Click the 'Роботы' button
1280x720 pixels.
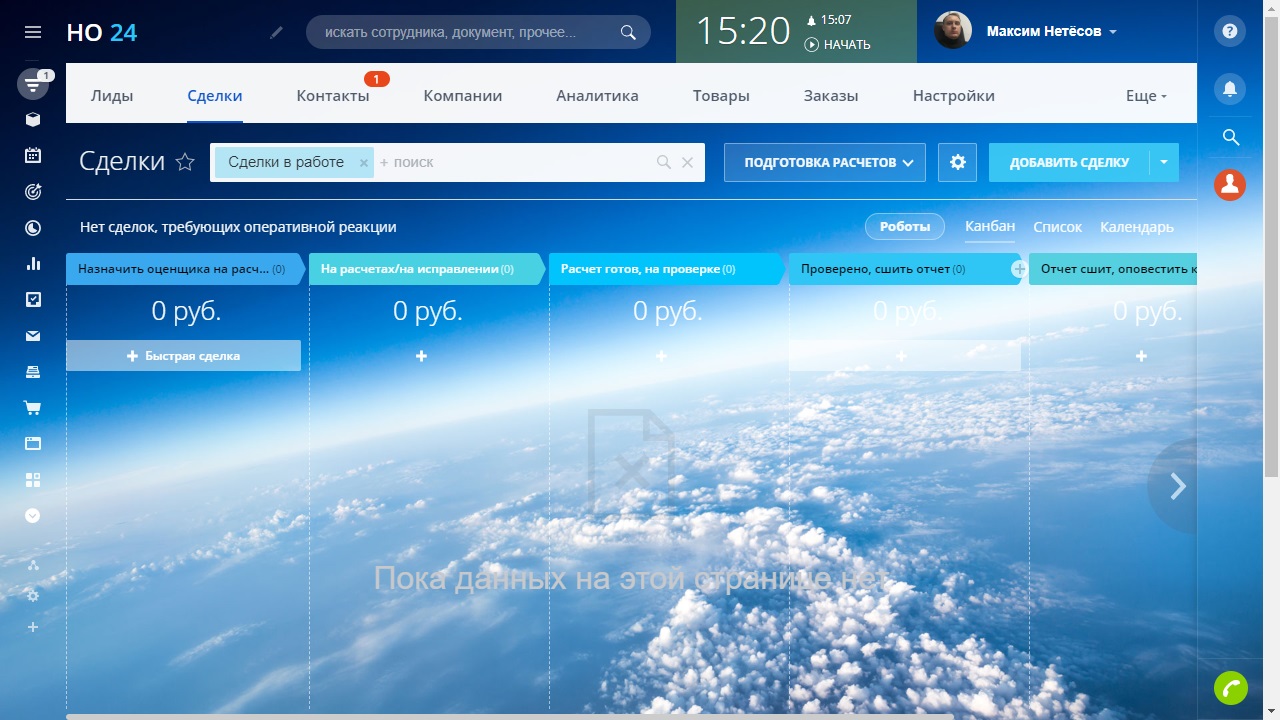pos(905,227)
